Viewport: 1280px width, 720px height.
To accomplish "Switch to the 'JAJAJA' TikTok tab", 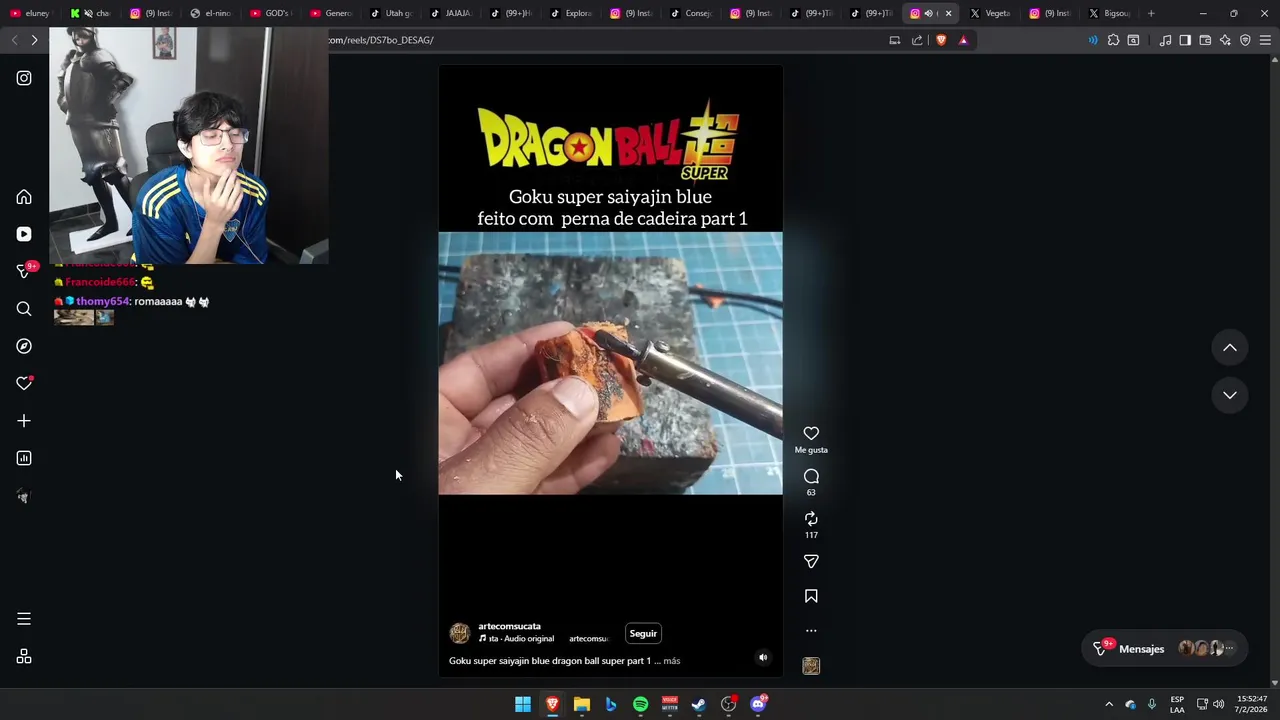I will coord(450,13).
